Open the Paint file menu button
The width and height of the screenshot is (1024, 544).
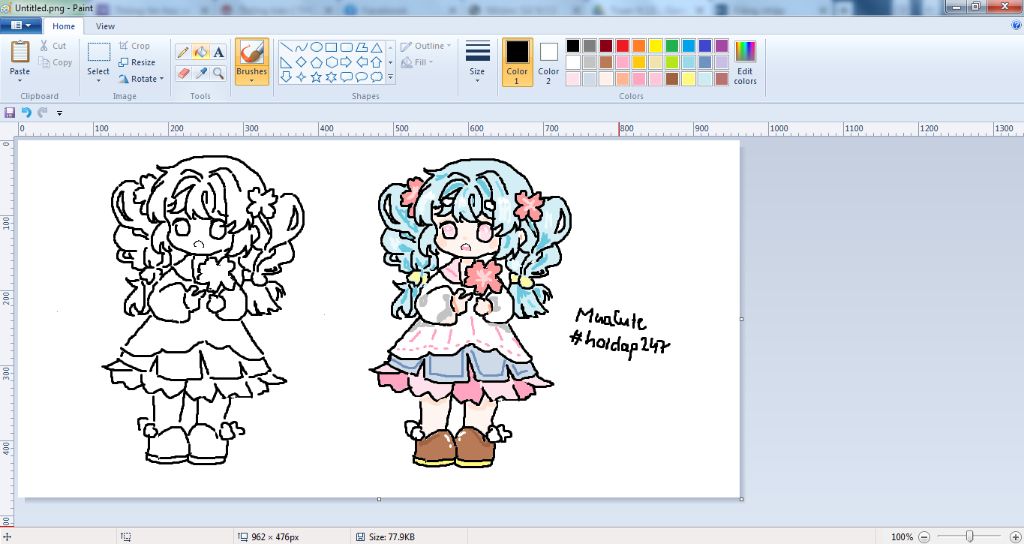point(21,25)
